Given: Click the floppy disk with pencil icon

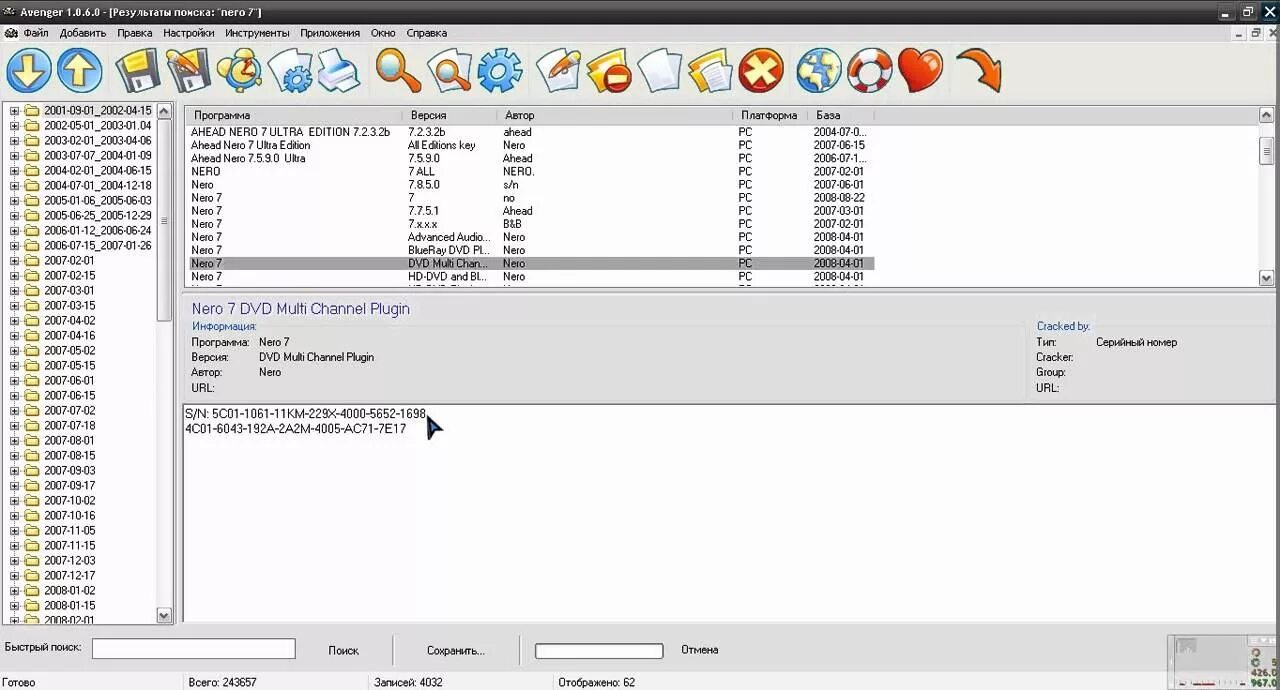Looking at the screenshot, I should click(x=188, y=71).
